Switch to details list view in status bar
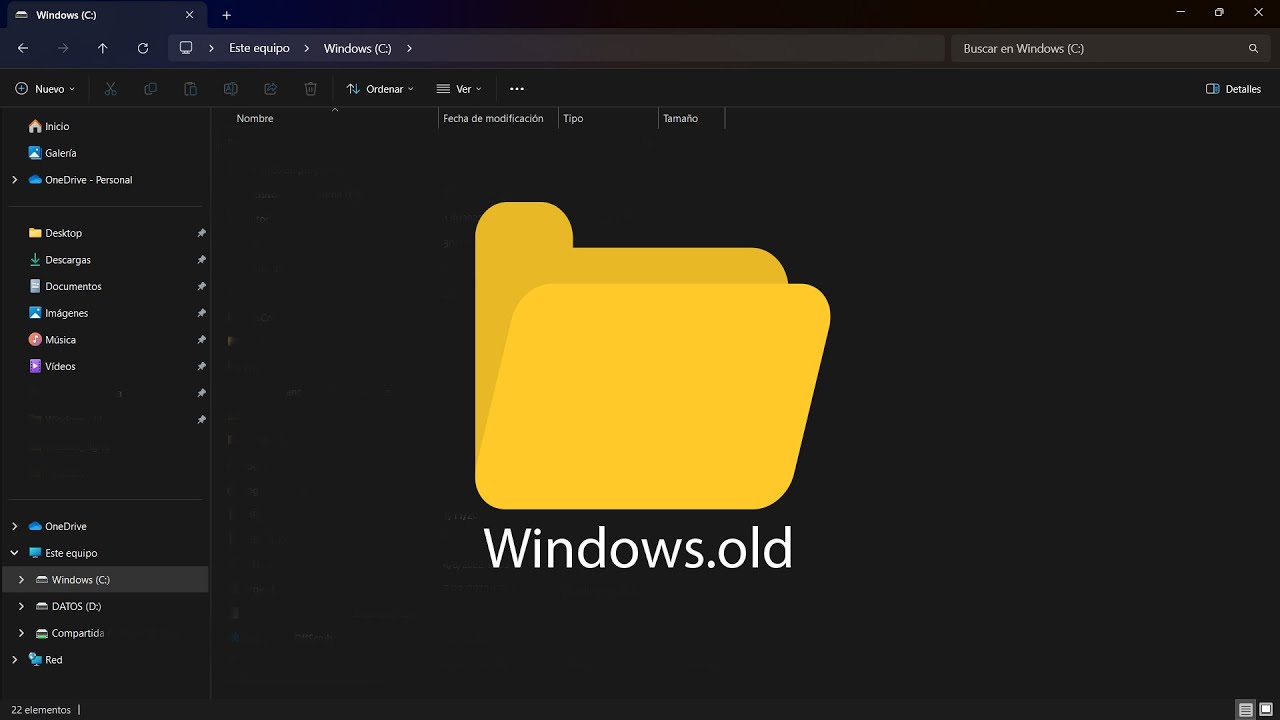This screenshot has height=720, width=1280. tap(1246, 710)
